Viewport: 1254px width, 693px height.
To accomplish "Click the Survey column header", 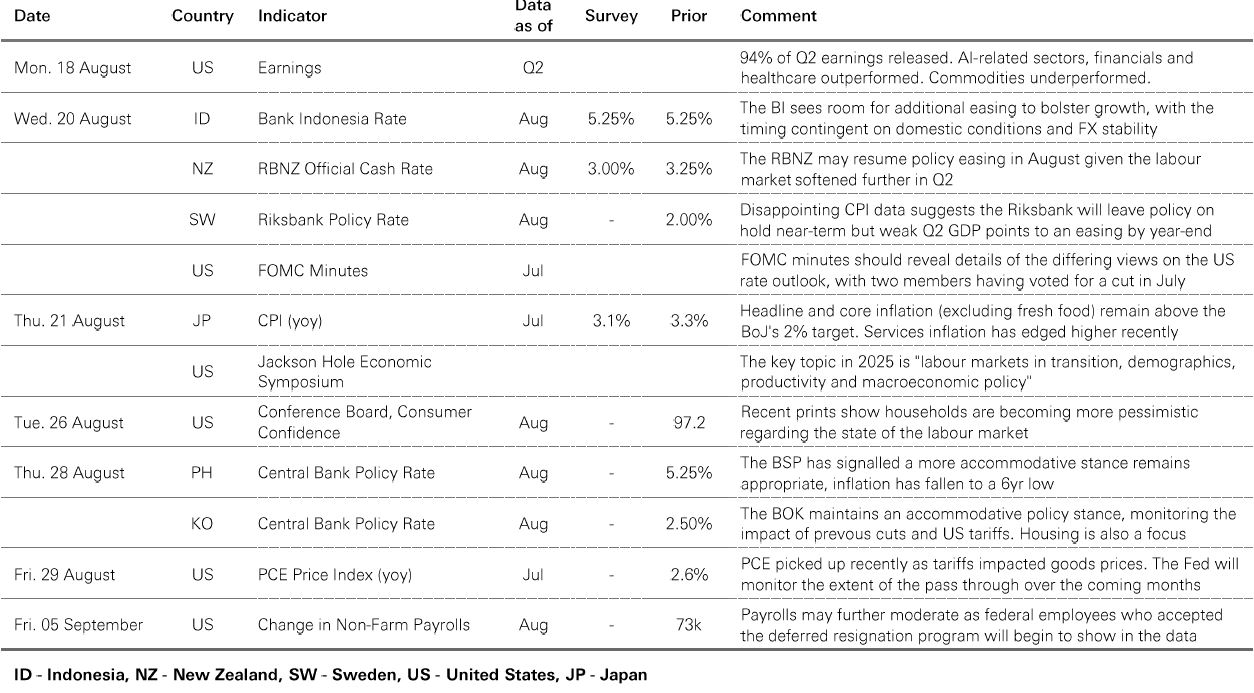I will pos(611,16).
